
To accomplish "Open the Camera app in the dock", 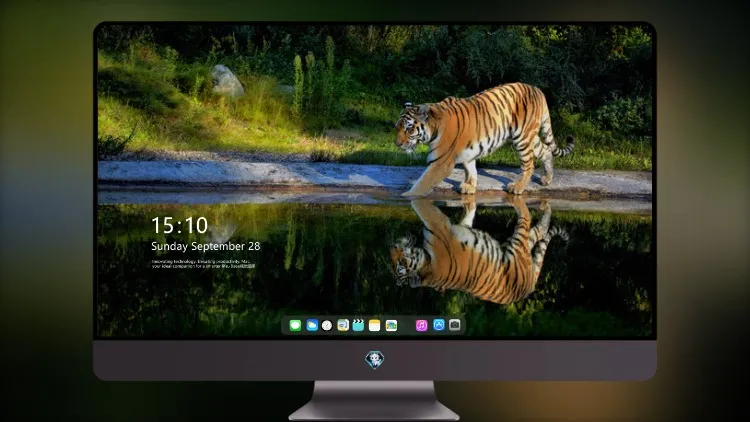I will 455,325.
